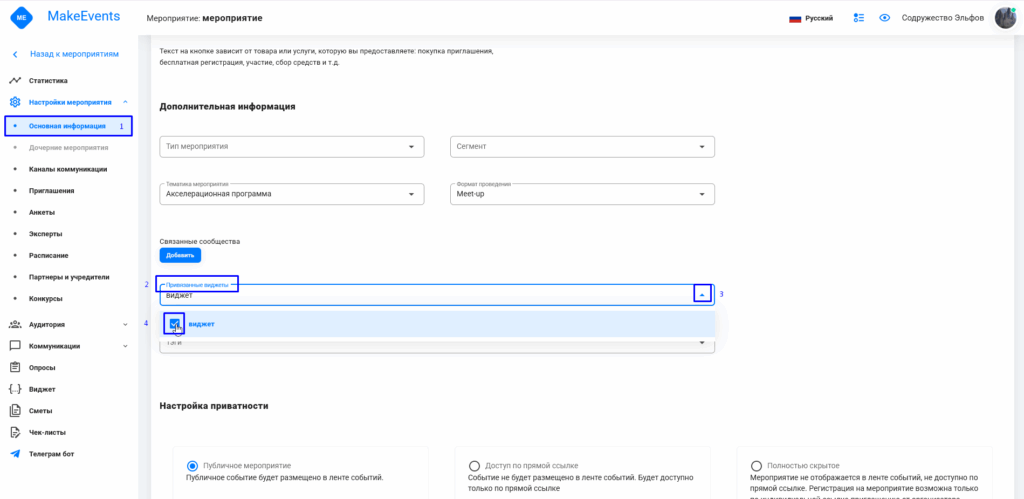
Task: Open Коммуникации megaphone icon
Action: coord(15,346)
